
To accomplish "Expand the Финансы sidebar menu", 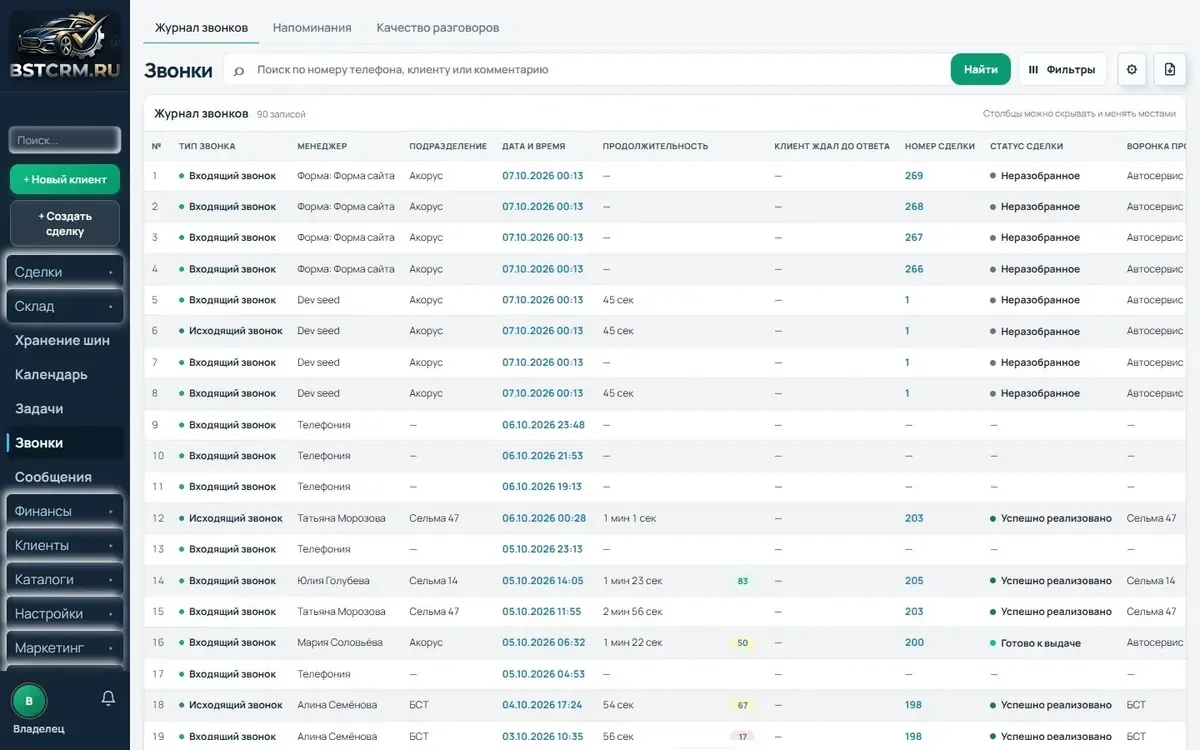I will (x=65, y=511).
